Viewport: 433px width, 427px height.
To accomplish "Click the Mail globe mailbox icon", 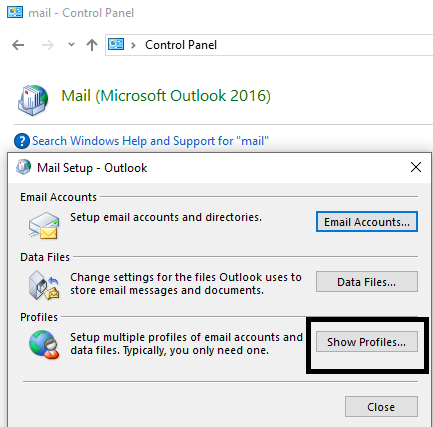I will [33, 100].
